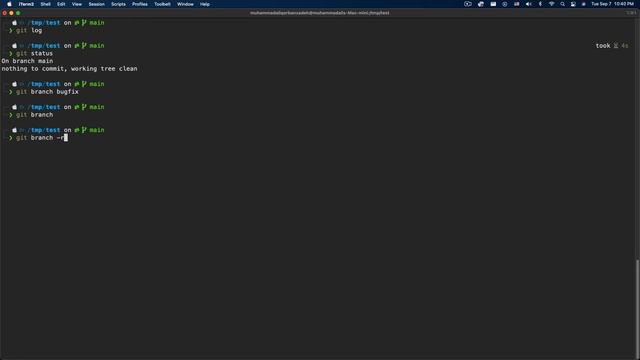Click the 'git branch bugfix' command
This screenshot has height=360, width=640.
pos(47,92)
